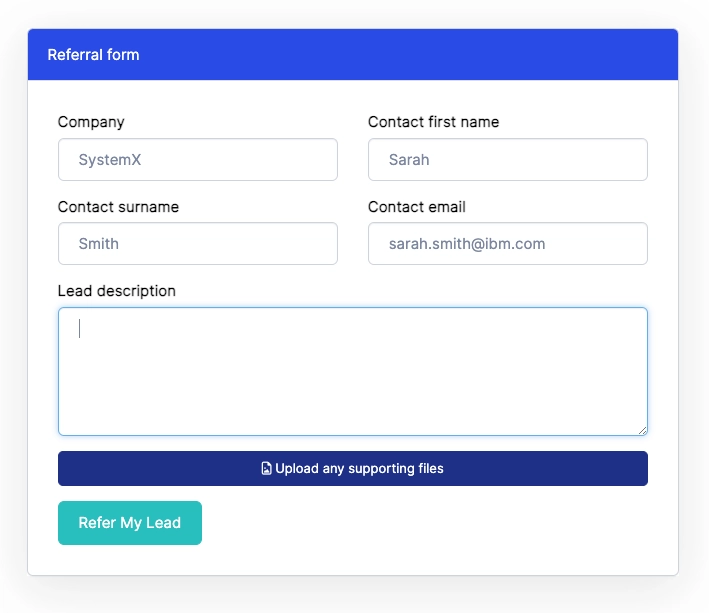Select the Contact surname label
The width and height of the screenshot is (709, 613).
click(x=118, y=207)
